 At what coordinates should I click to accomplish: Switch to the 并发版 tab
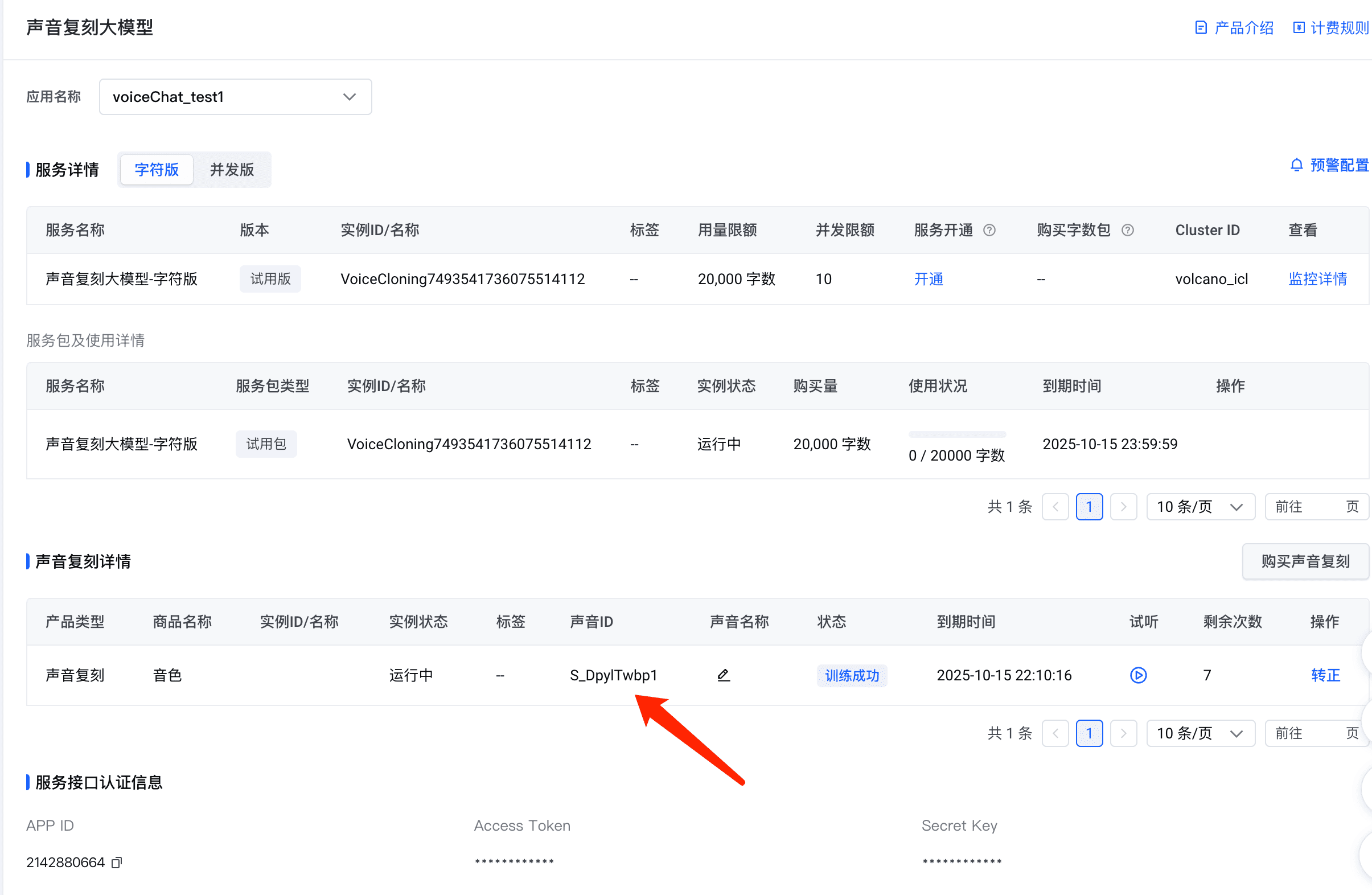pyautogui.click(x=232, y=170)
